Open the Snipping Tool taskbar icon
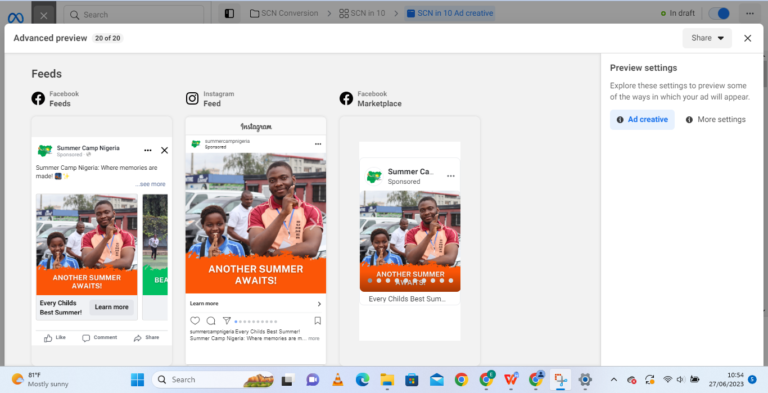768x393 pixels. coord(559,380)
